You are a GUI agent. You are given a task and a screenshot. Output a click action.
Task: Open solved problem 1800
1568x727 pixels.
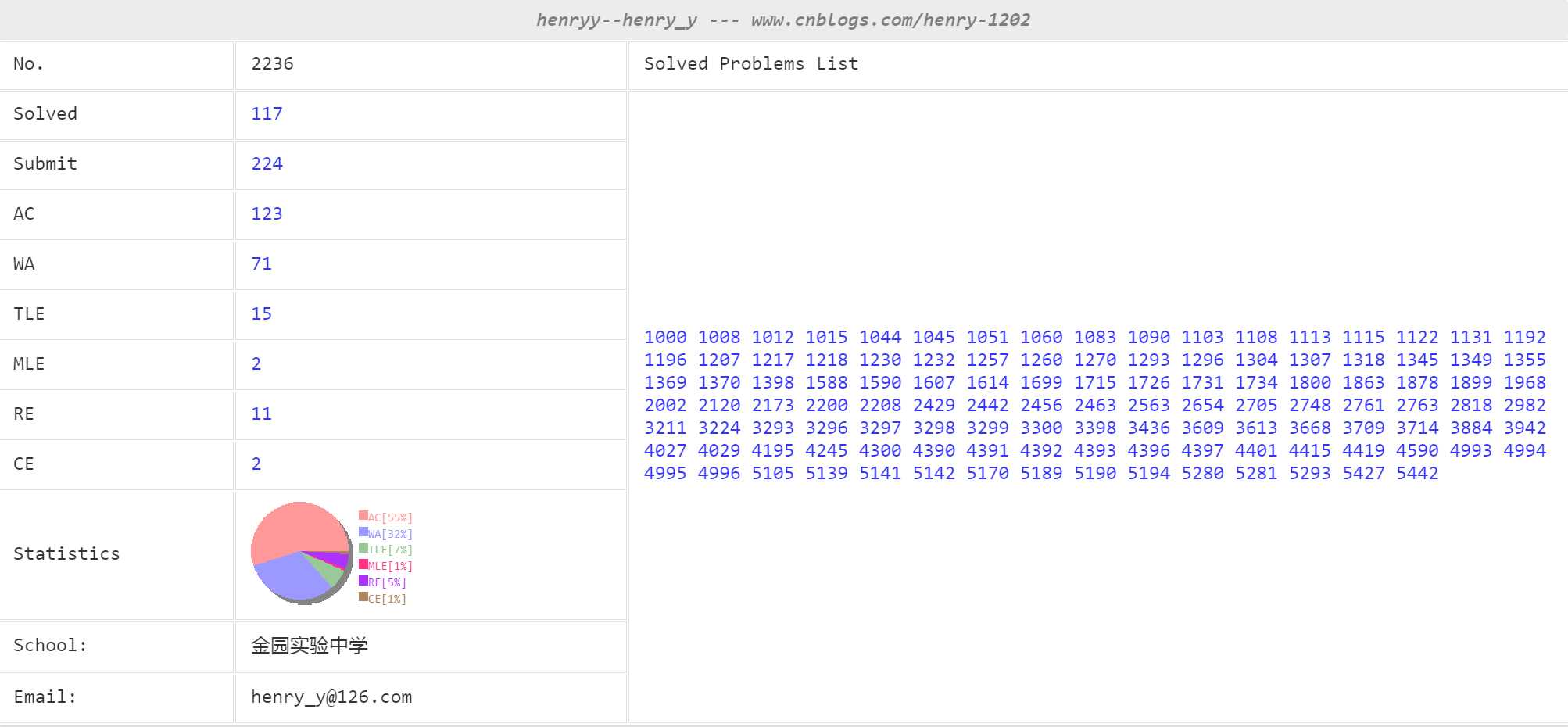click(x=1310, y=383)
